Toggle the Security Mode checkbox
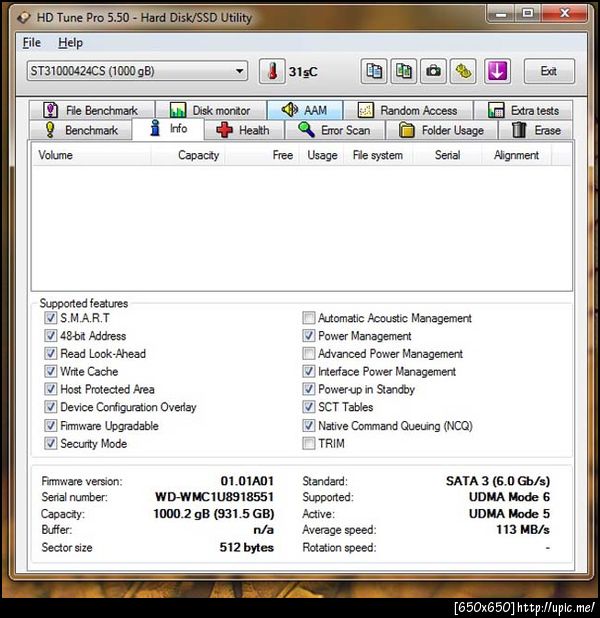The width and height of the screenshot is (600, 618). (50, 444)
